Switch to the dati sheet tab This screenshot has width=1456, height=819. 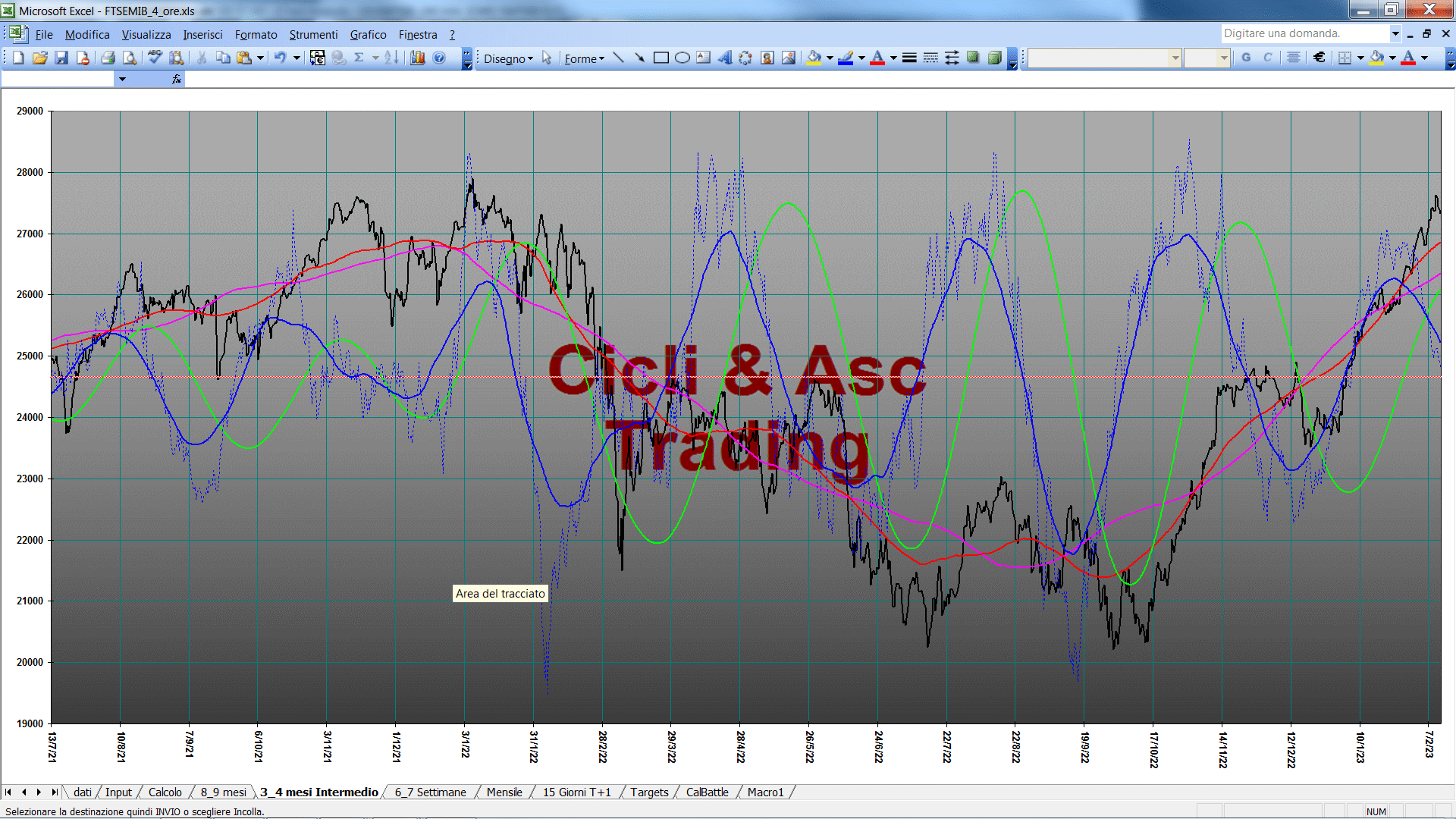(83, 792)
